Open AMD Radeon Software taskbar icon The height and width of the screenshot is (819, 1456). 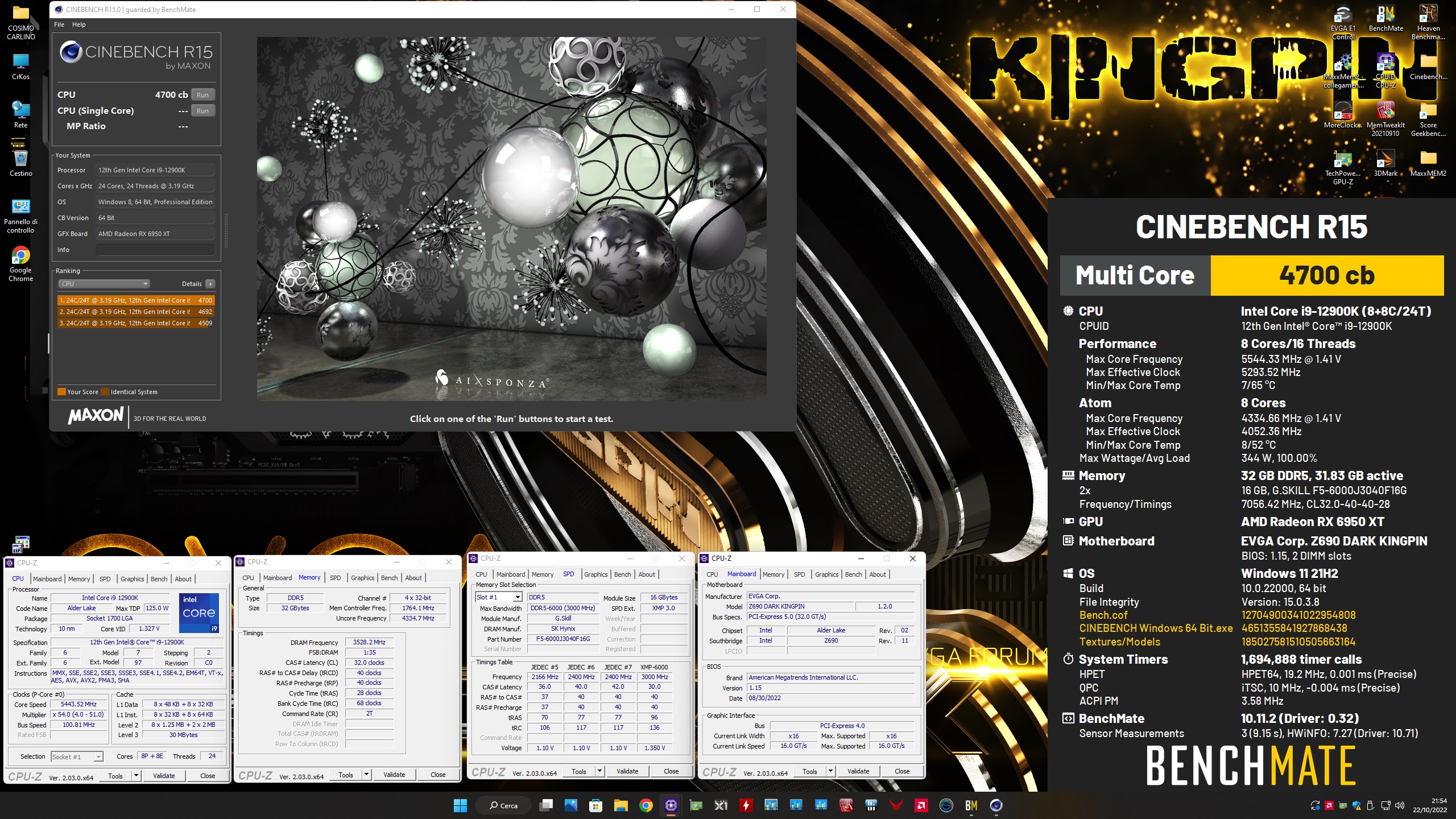(921, 805)
